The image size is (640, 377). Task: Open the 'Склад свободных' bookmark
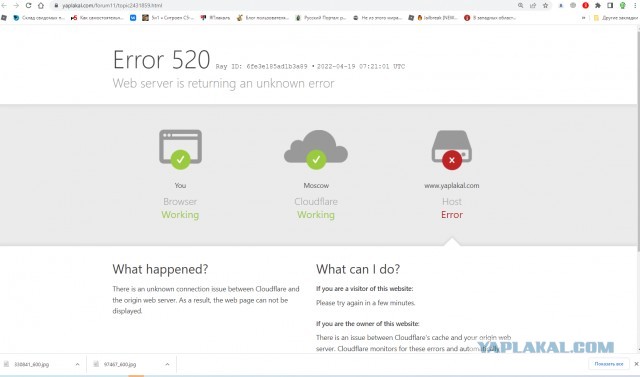click(x=39, y=18)
